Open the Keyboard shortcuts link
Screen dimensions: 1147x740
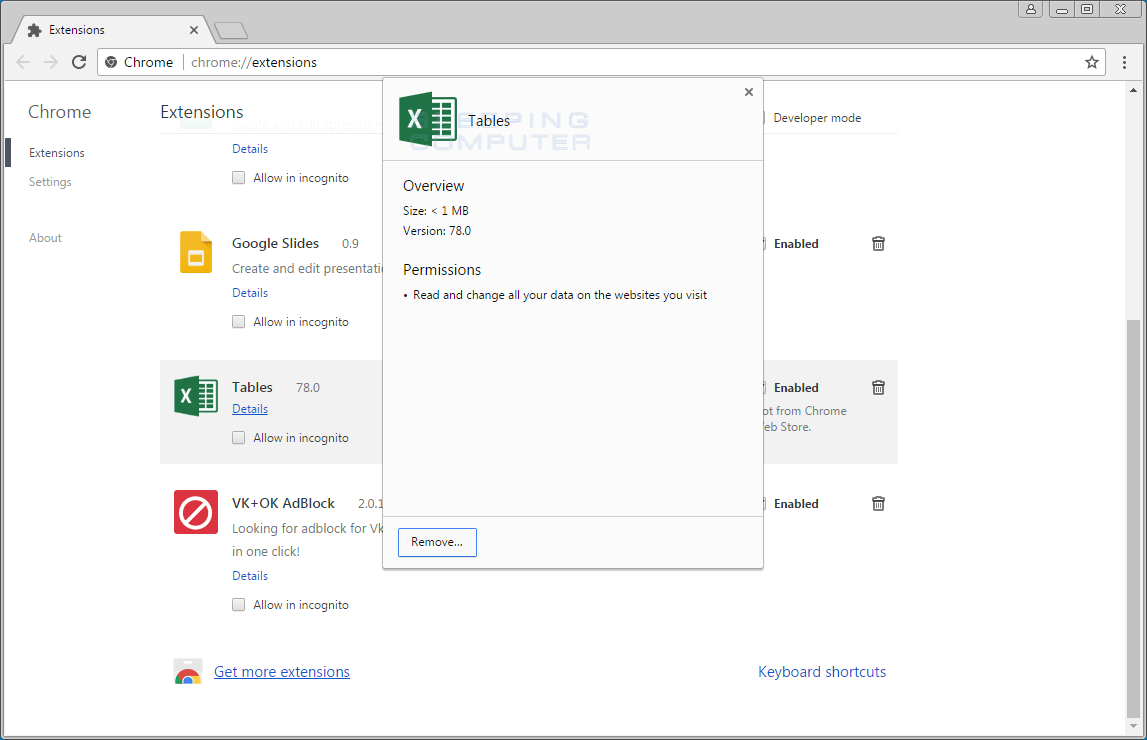[822, 671]
